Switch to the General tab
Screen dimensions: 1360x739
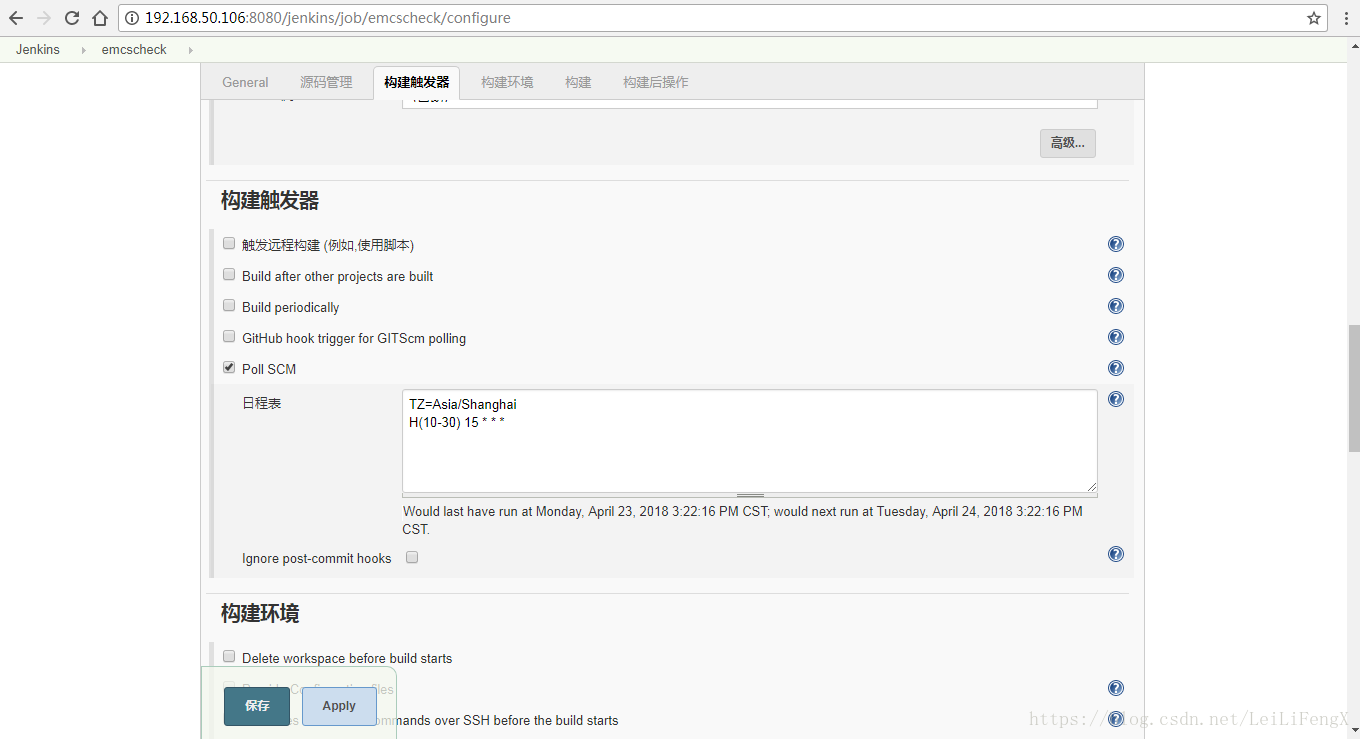245,82
